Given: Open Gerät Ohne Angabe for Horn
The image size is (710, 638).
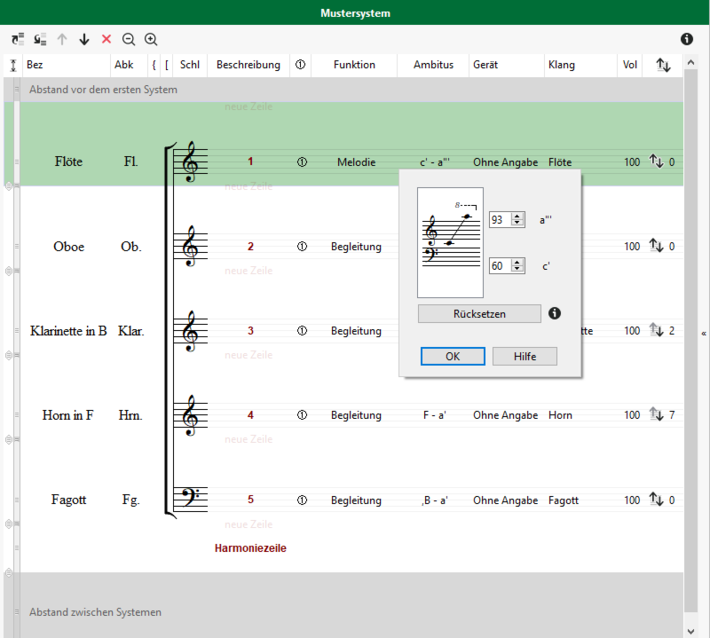Looking at the screenshot, I should tap(505, 415).
